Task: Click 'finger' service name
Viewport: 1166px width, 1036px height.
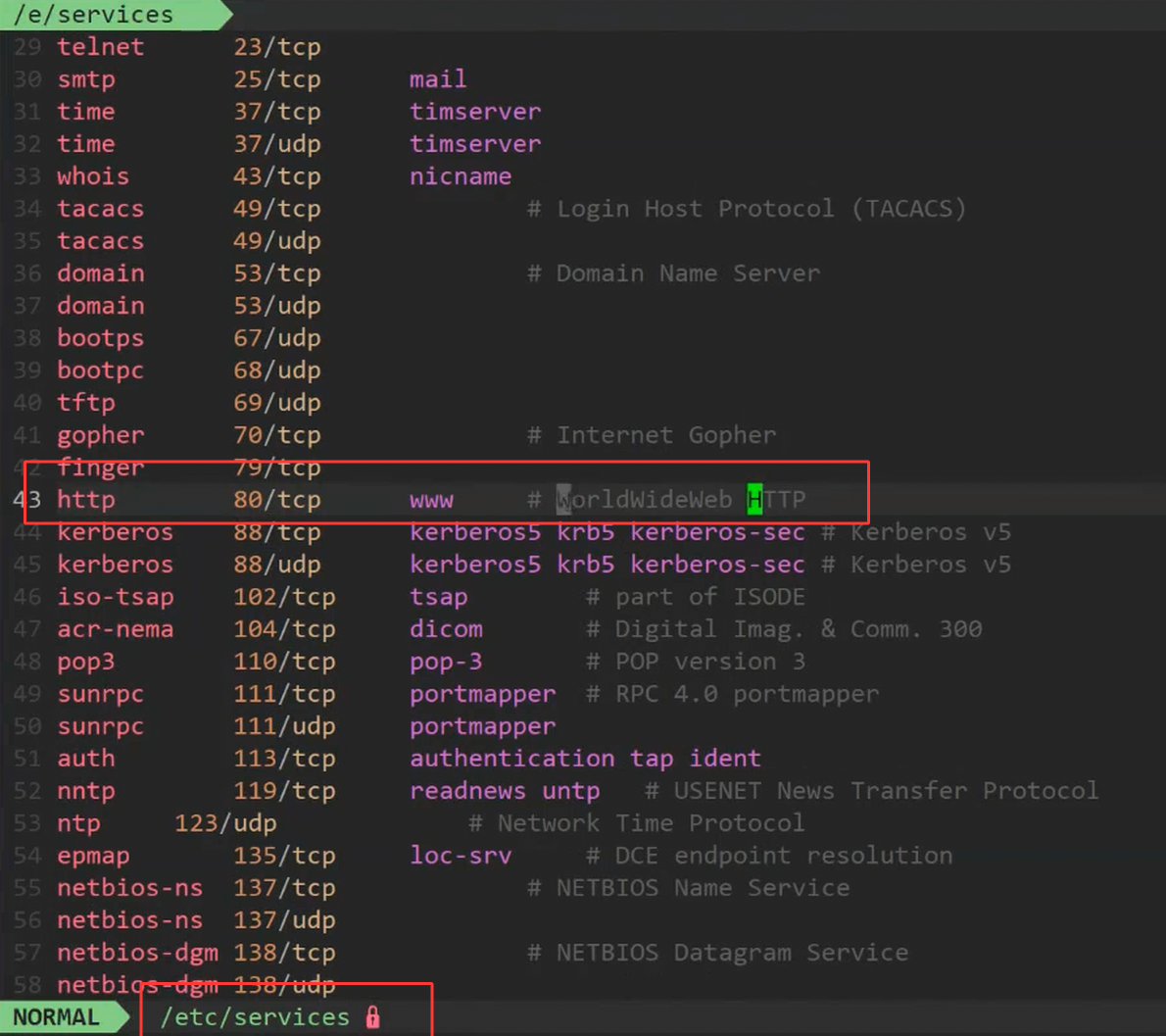Action: pyautogui.click(x=100, y=468)
